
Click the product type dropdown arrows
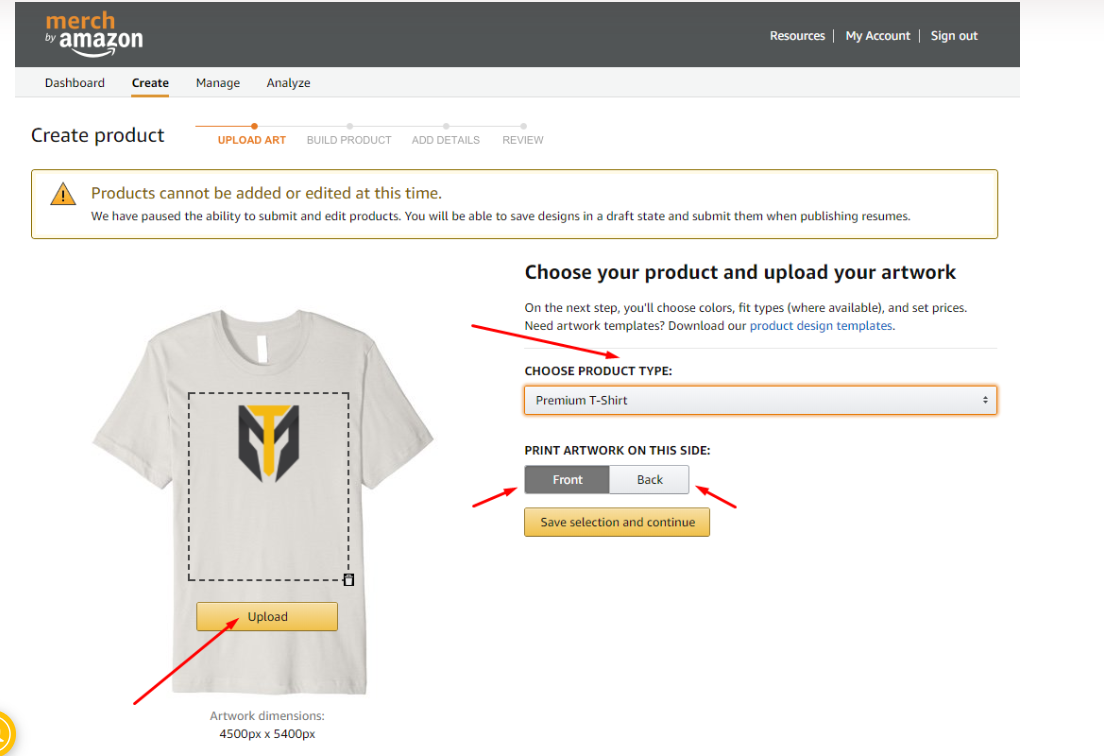click(985, 400)
